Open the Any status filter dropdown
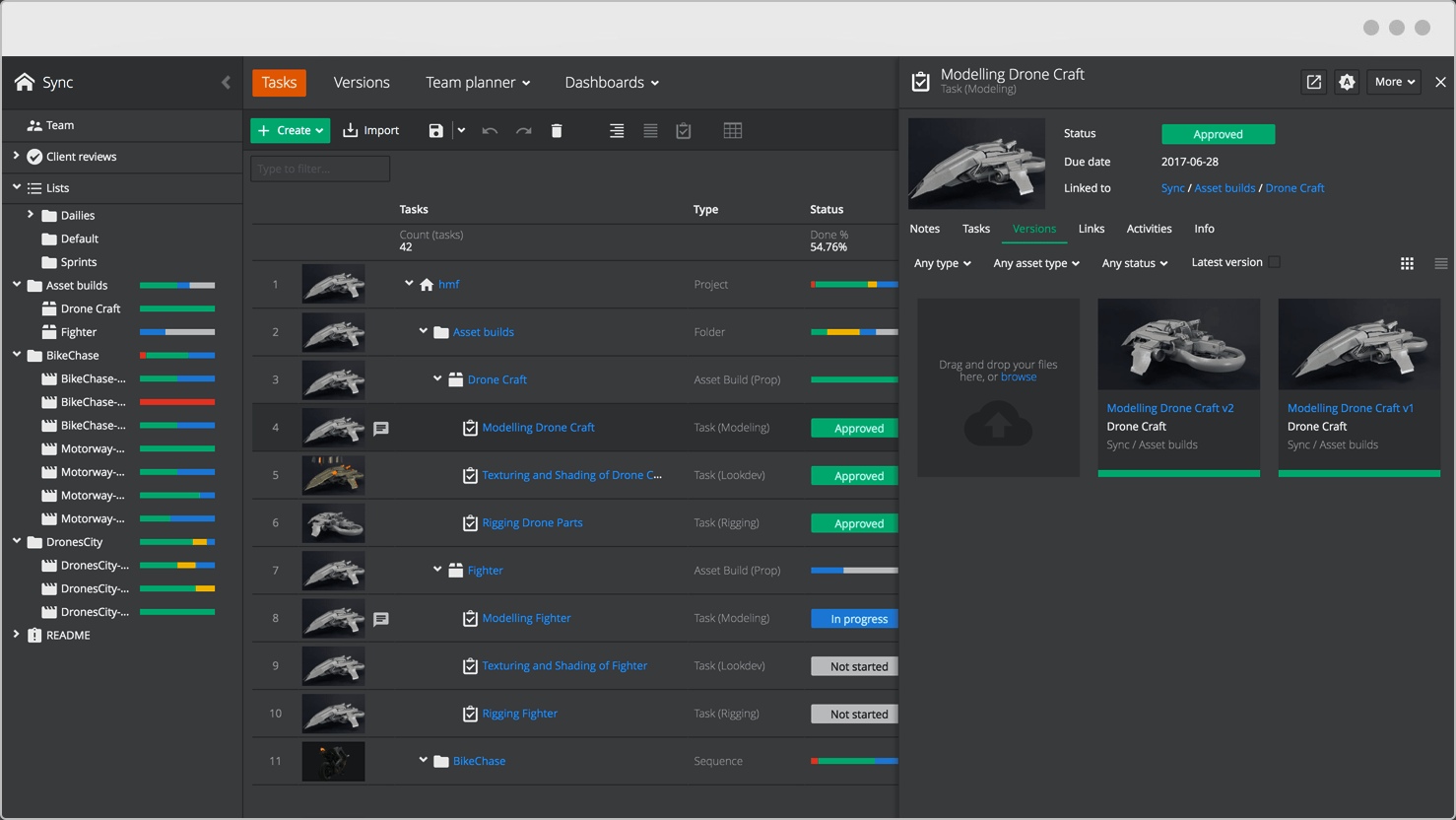The width and height of the screenshot is (1456, 820). tap(1134, 263)
